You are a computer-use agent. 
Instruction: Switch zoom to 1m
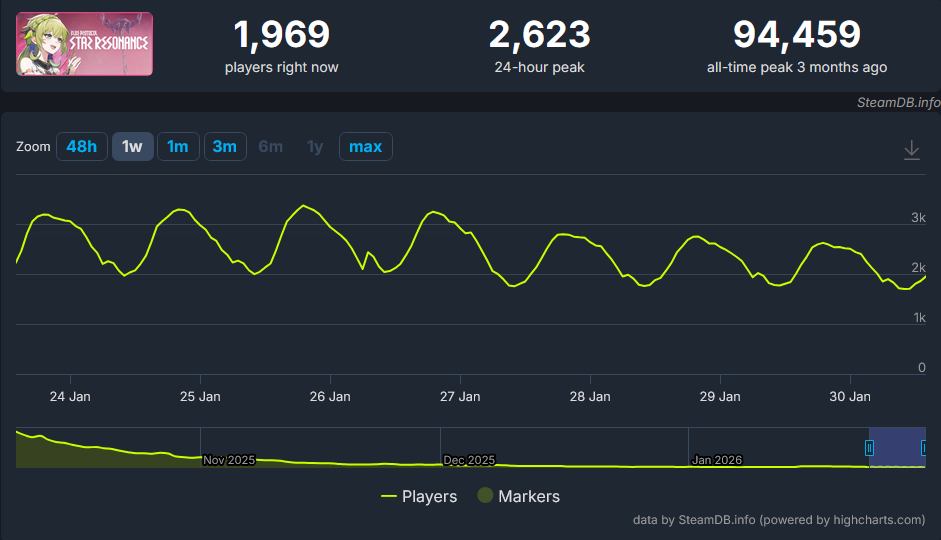click(178, 146)
